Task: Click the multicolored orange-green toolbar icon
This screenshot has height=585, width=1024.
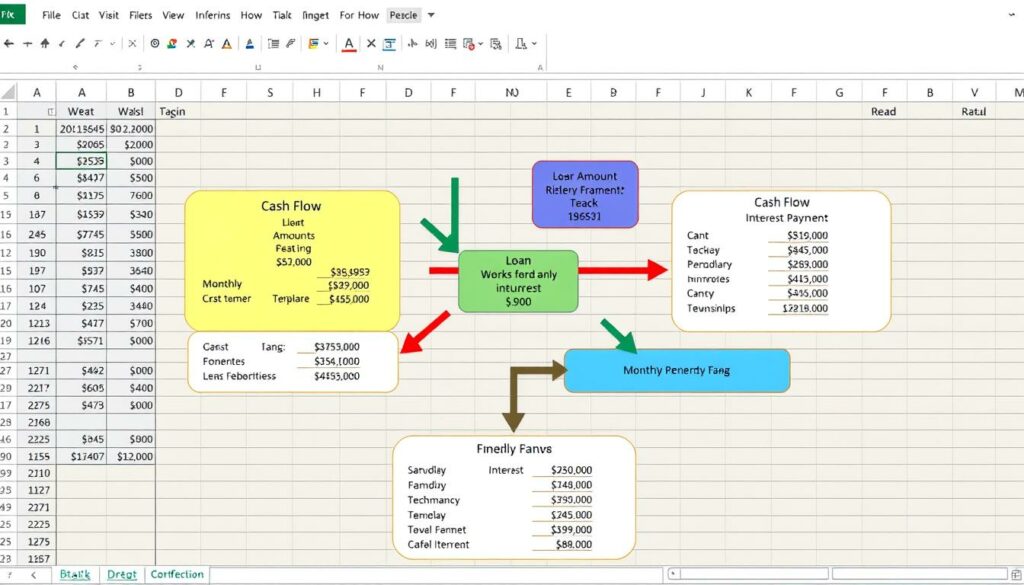Action: point(172,44)
